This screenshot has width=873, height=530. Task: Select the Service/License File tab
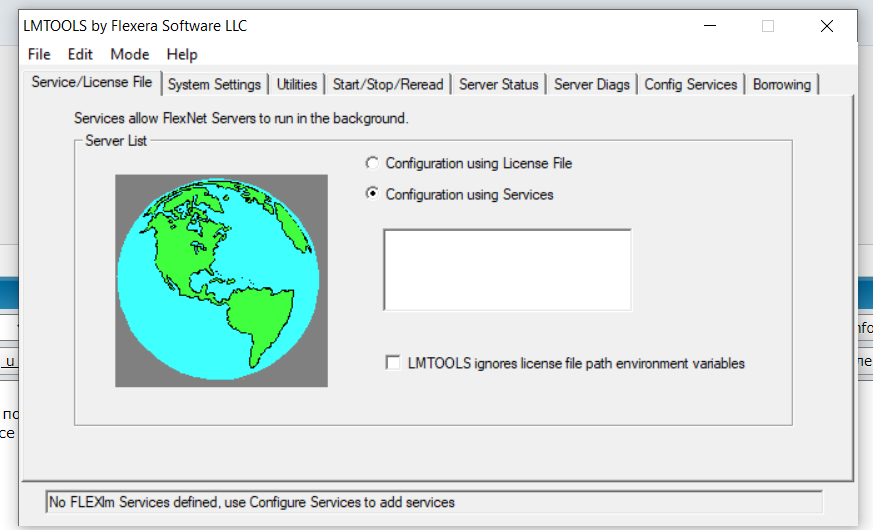(x=92, y=82)
